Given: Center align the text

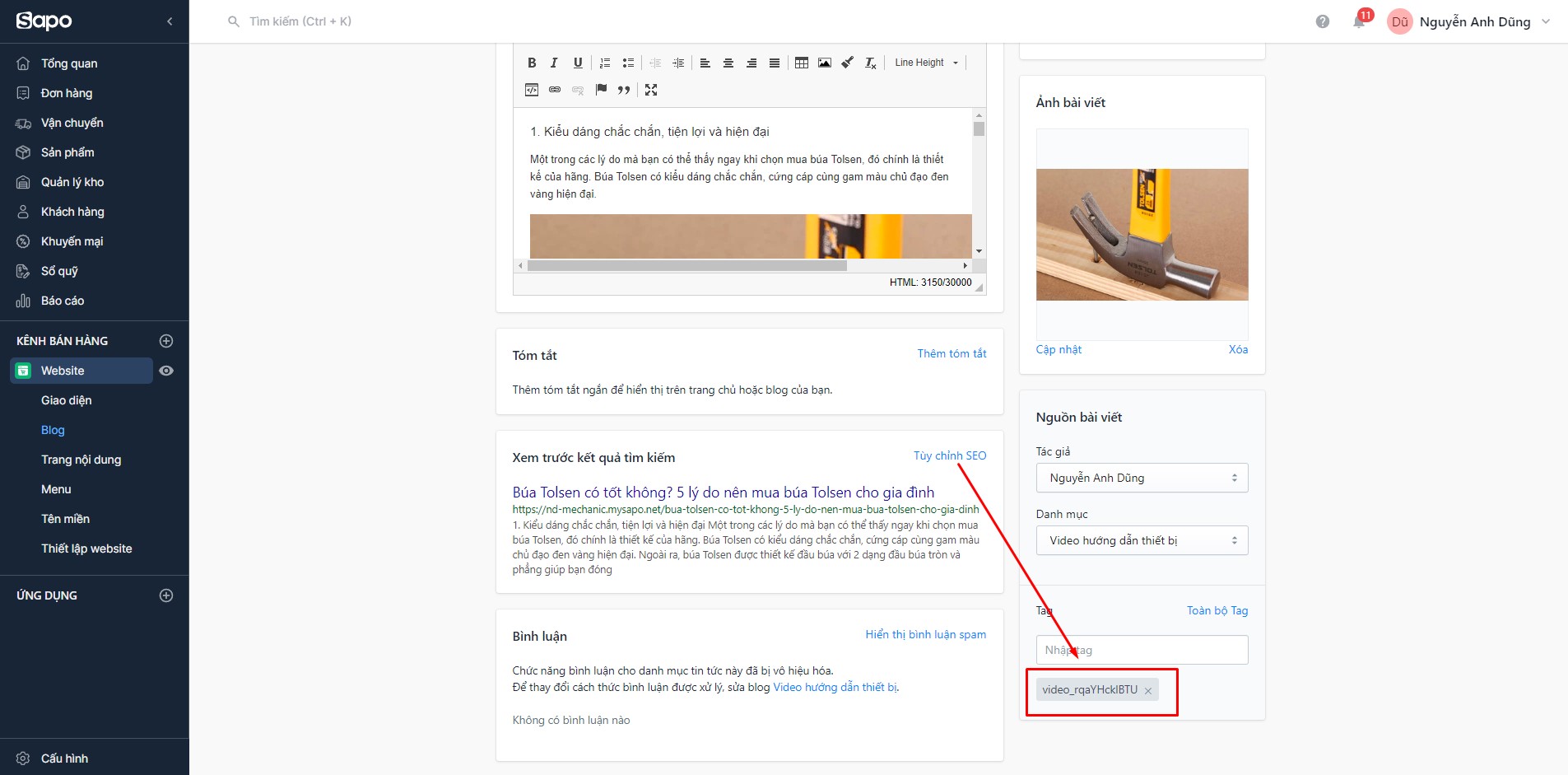Looking at the screenshot, I should [x=728, y=63].
